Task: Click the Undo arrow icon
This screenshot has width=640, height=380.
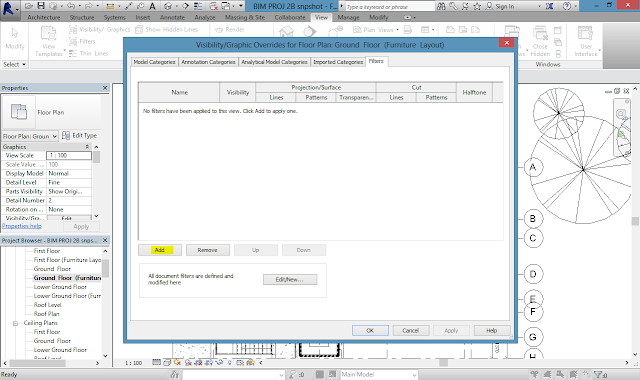Action: click(71, 6)
